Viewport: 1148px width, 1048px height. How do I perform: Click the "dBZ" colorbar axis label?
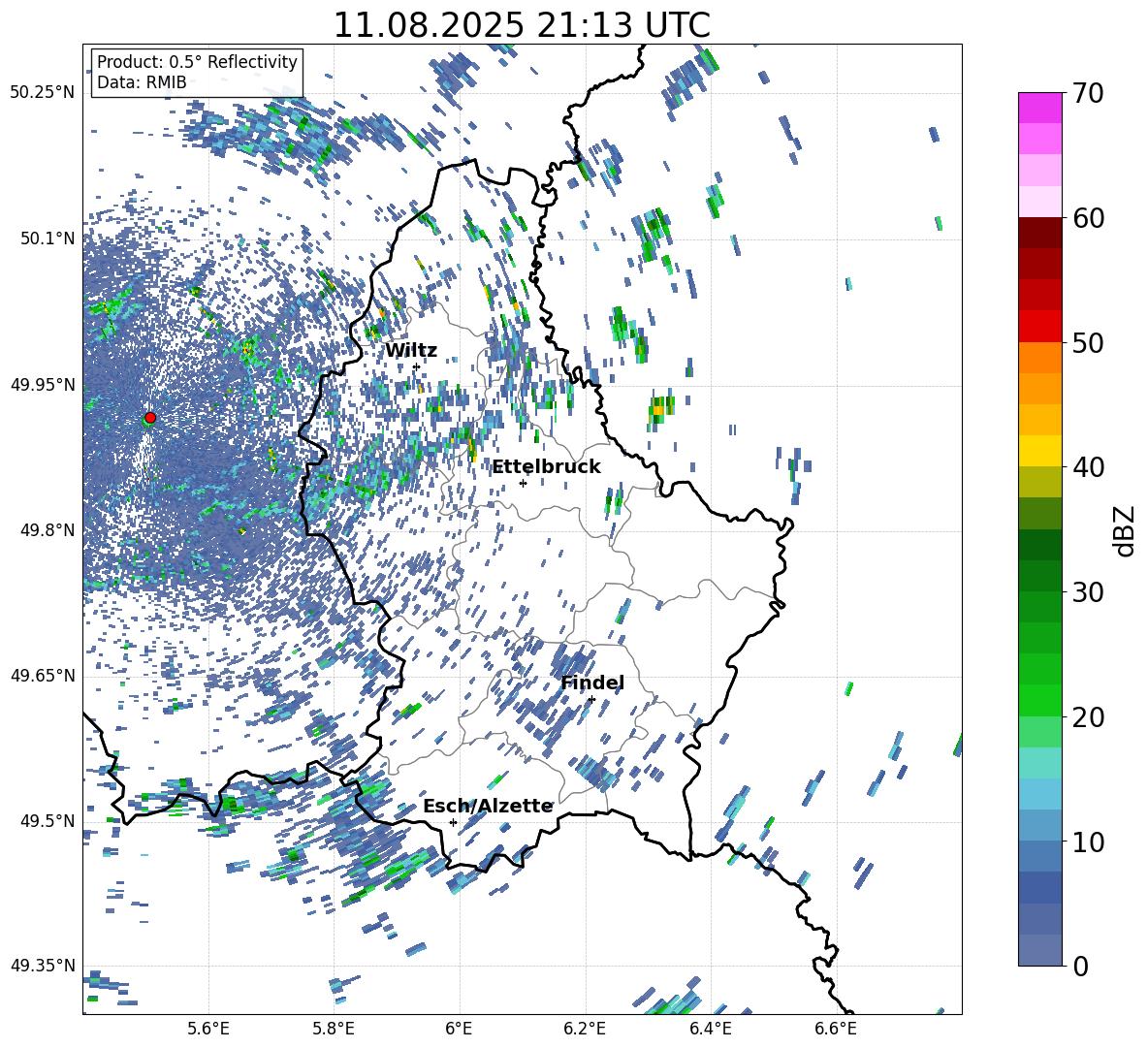pyautogui.click(x=1126, y=530)
